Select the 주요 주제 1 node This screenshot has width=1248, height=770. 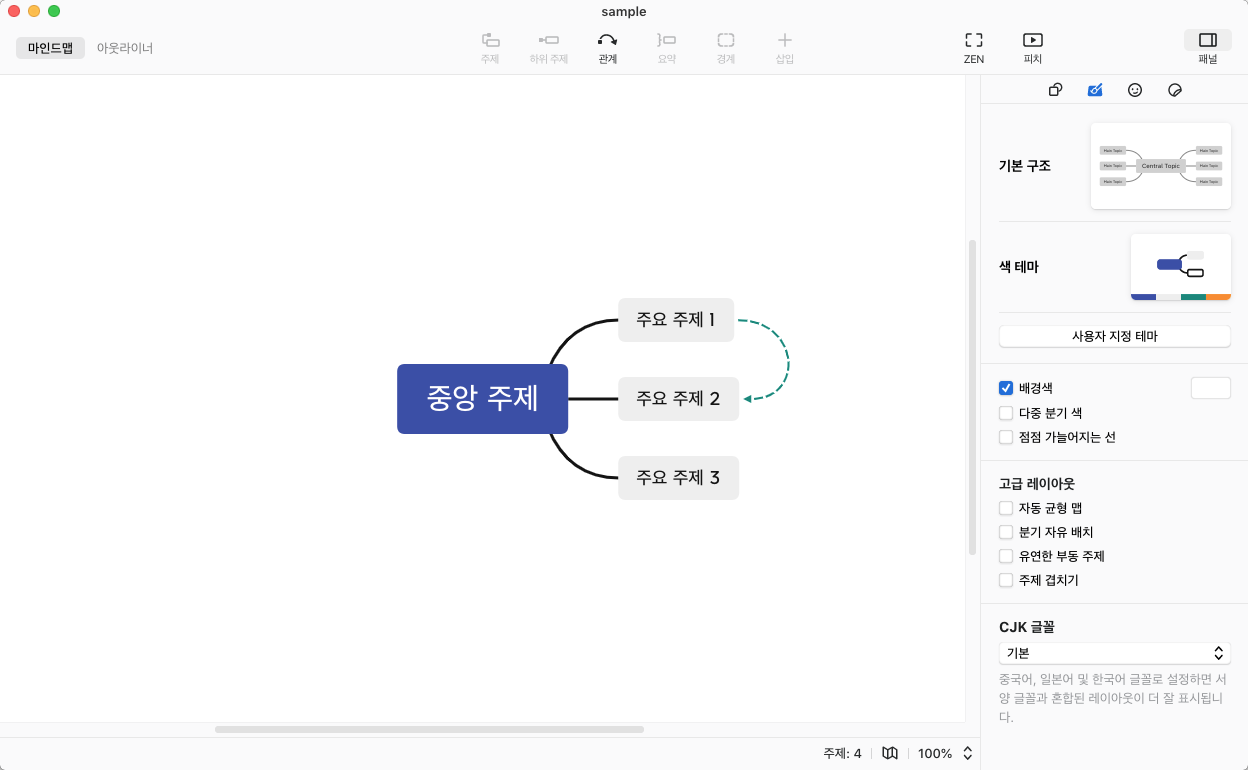click(x=676, y=320)
